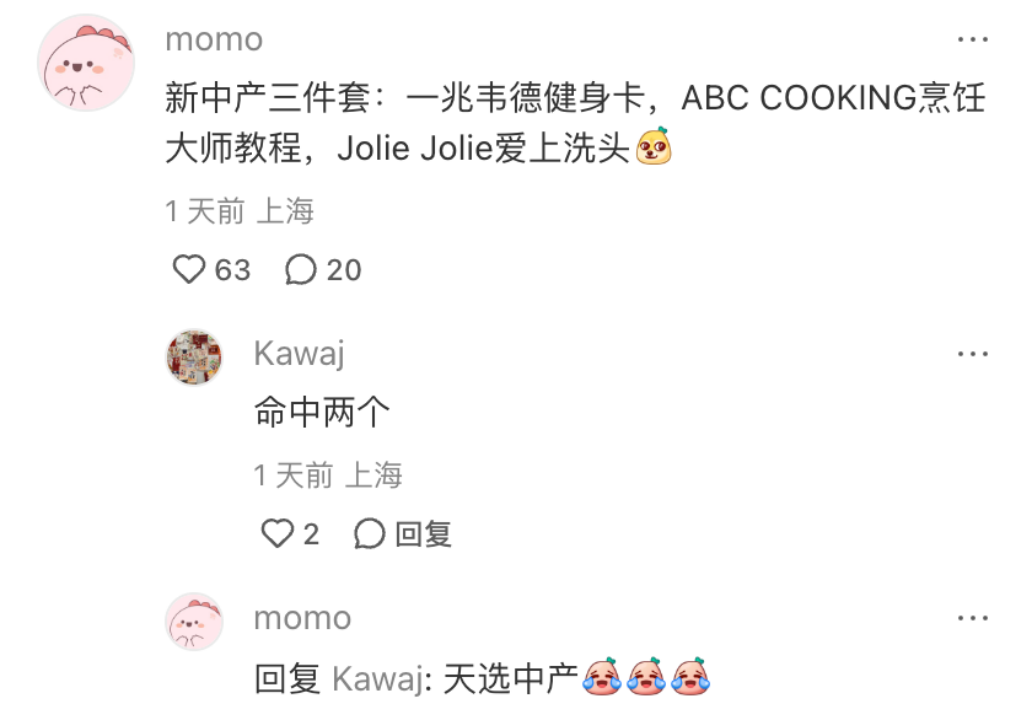Open momo's large profile avatar
The width and height of the screenshot is (1032, 720).
coord(86,63)
